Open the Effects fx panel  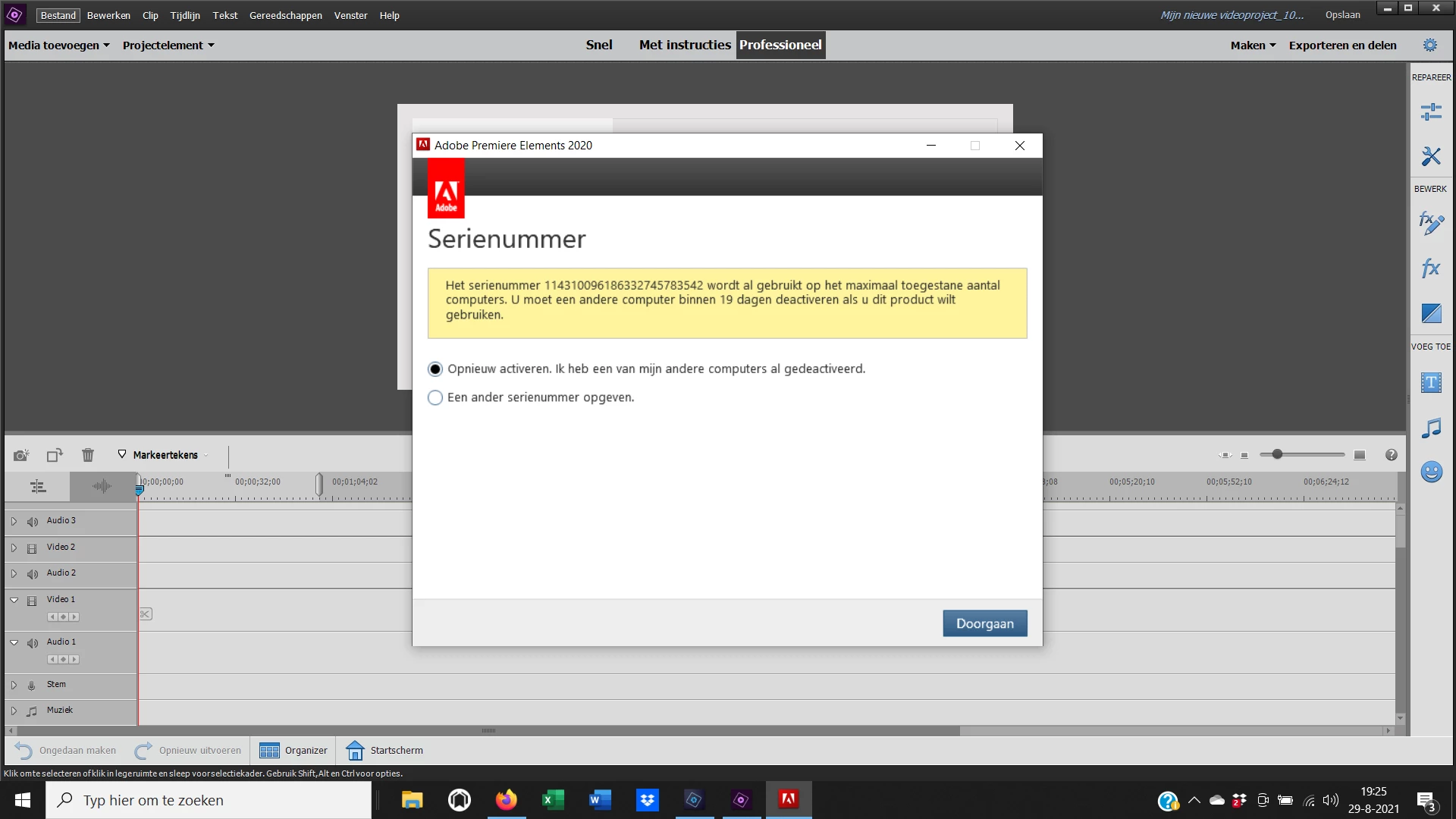click(x=1431, y=268)
